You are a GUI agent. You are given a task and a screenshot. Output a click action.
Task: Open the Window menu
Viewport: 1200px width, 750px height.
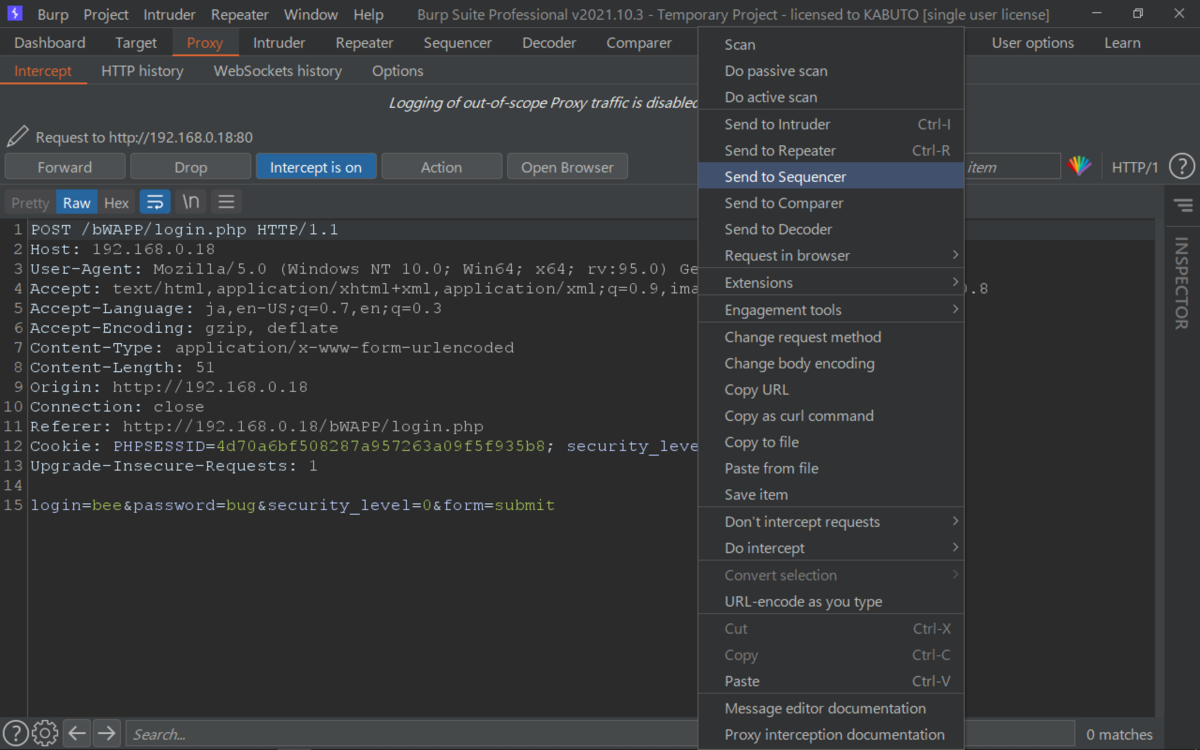[311, 14]
